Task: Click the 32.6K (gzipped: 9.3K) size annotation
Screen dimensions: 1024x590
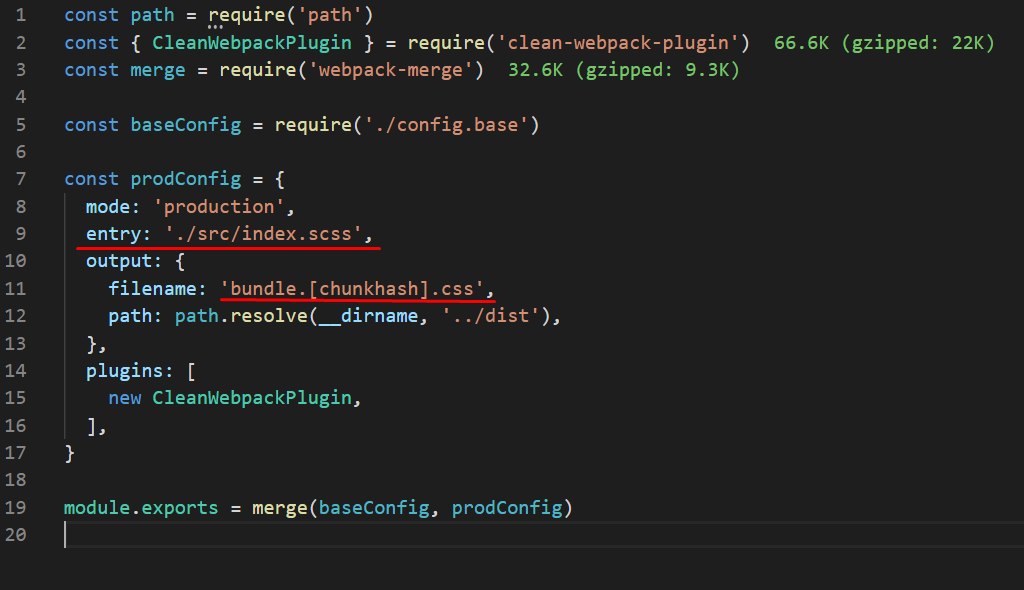Action: click(624, 71)
